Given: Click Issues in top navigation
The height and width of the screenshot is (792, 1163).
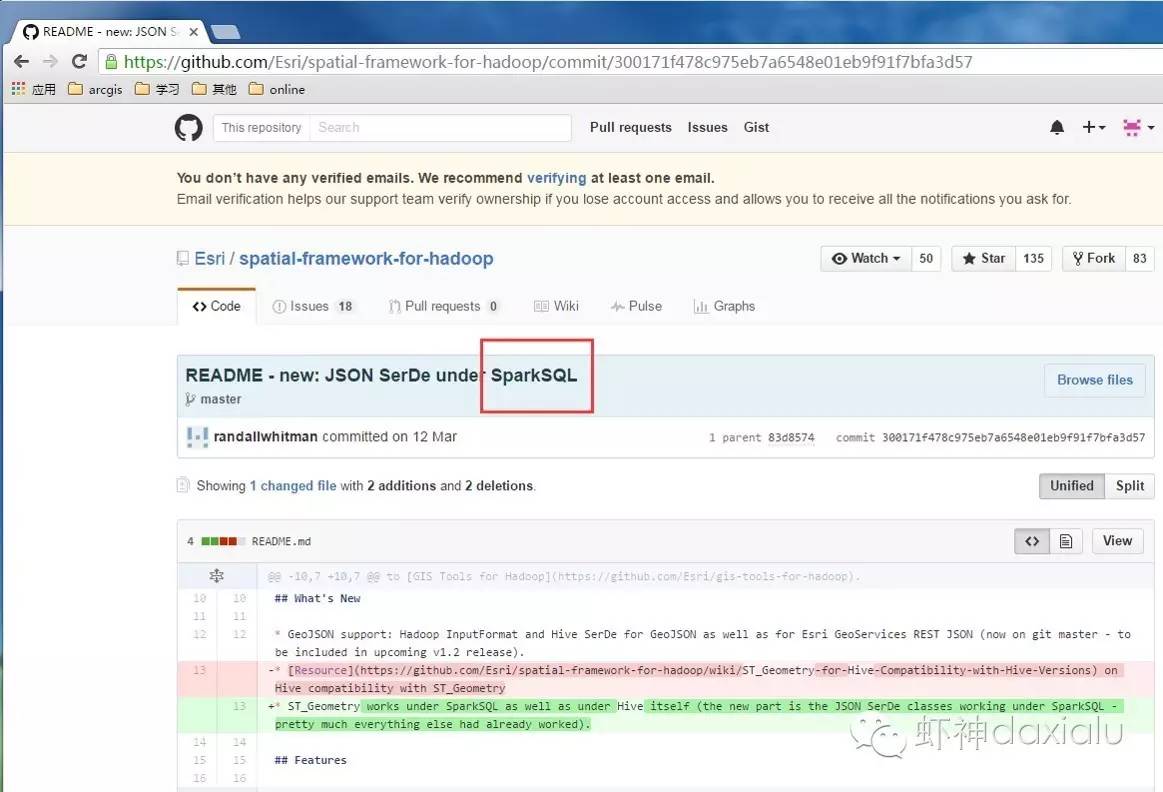Looking at the screenshot, I should click(x=708, y=128).
